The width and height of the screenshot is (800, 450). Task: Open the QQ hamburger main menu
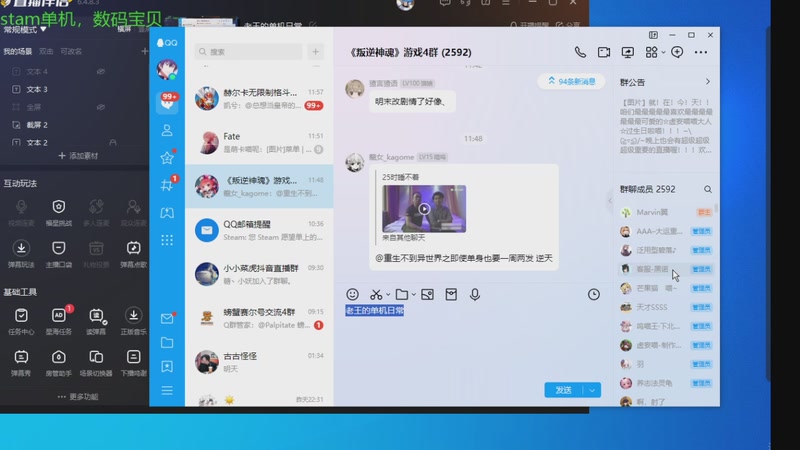167,391
